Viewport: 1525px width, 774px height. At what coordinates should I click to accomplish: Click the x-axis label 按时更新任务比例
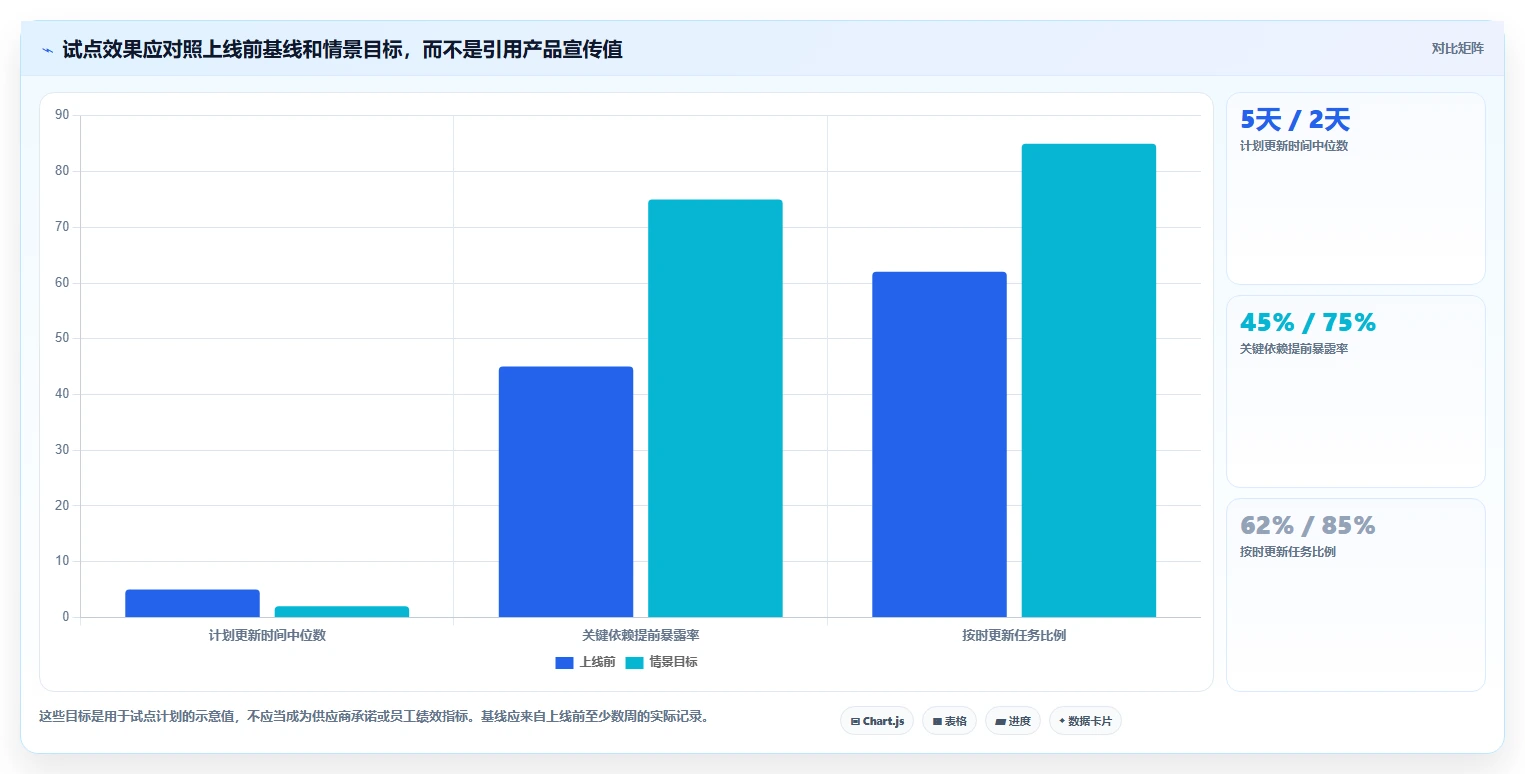tap(1014, 635)
